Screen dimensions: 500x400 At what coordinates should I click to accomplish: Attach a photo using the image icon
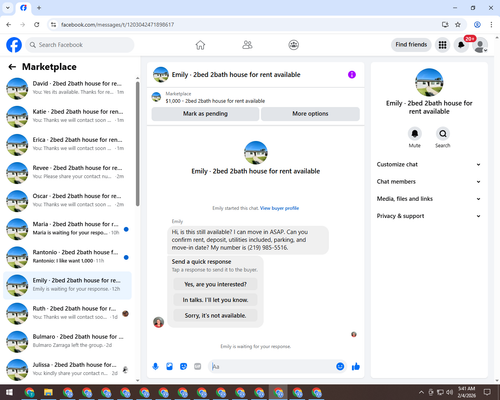coord(169,367)
